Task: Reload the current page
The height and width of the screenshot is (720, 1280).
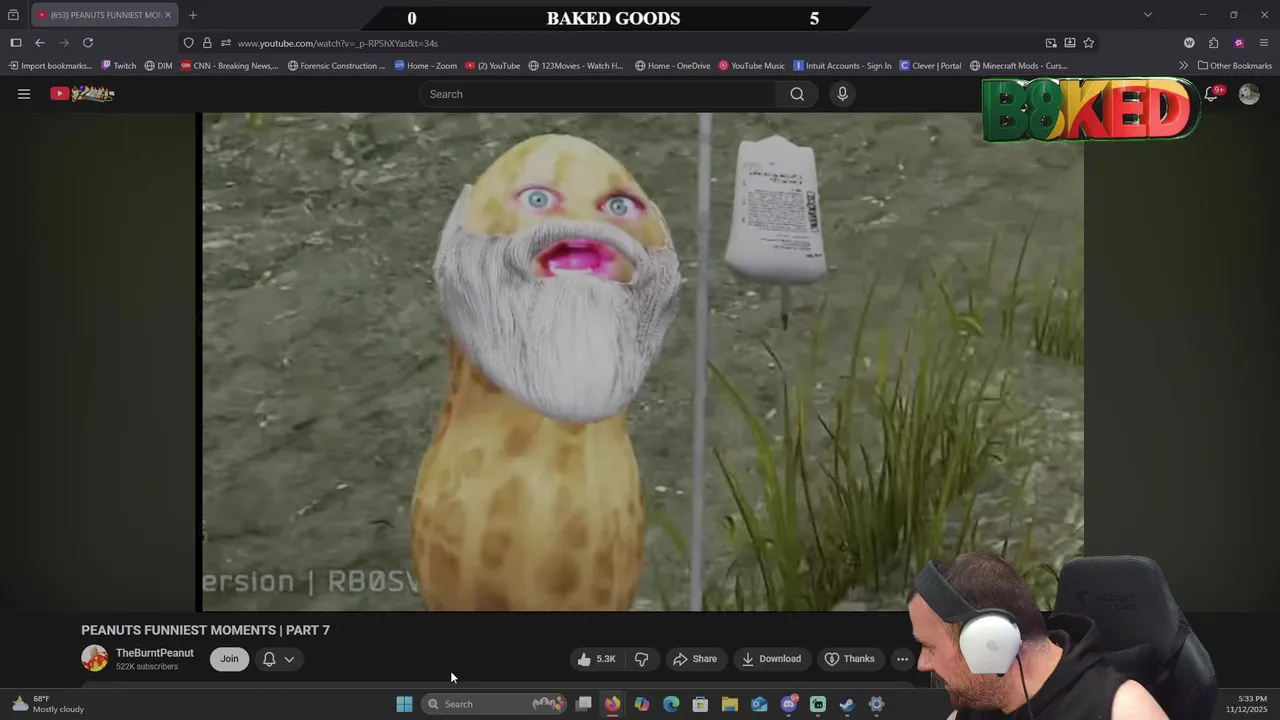Action: [x=88, y=43]
